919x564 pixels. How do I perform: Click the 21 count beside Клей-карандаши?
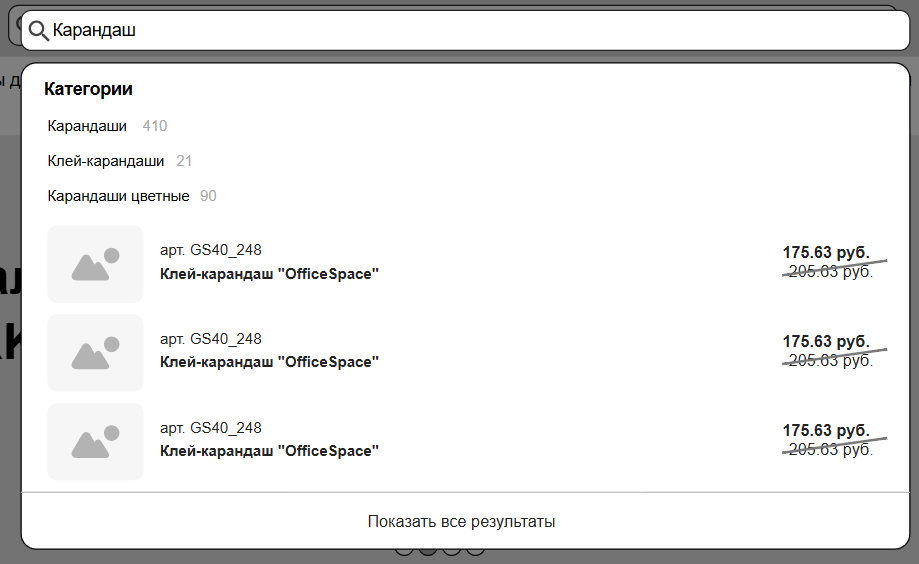[x=184, y=161]
